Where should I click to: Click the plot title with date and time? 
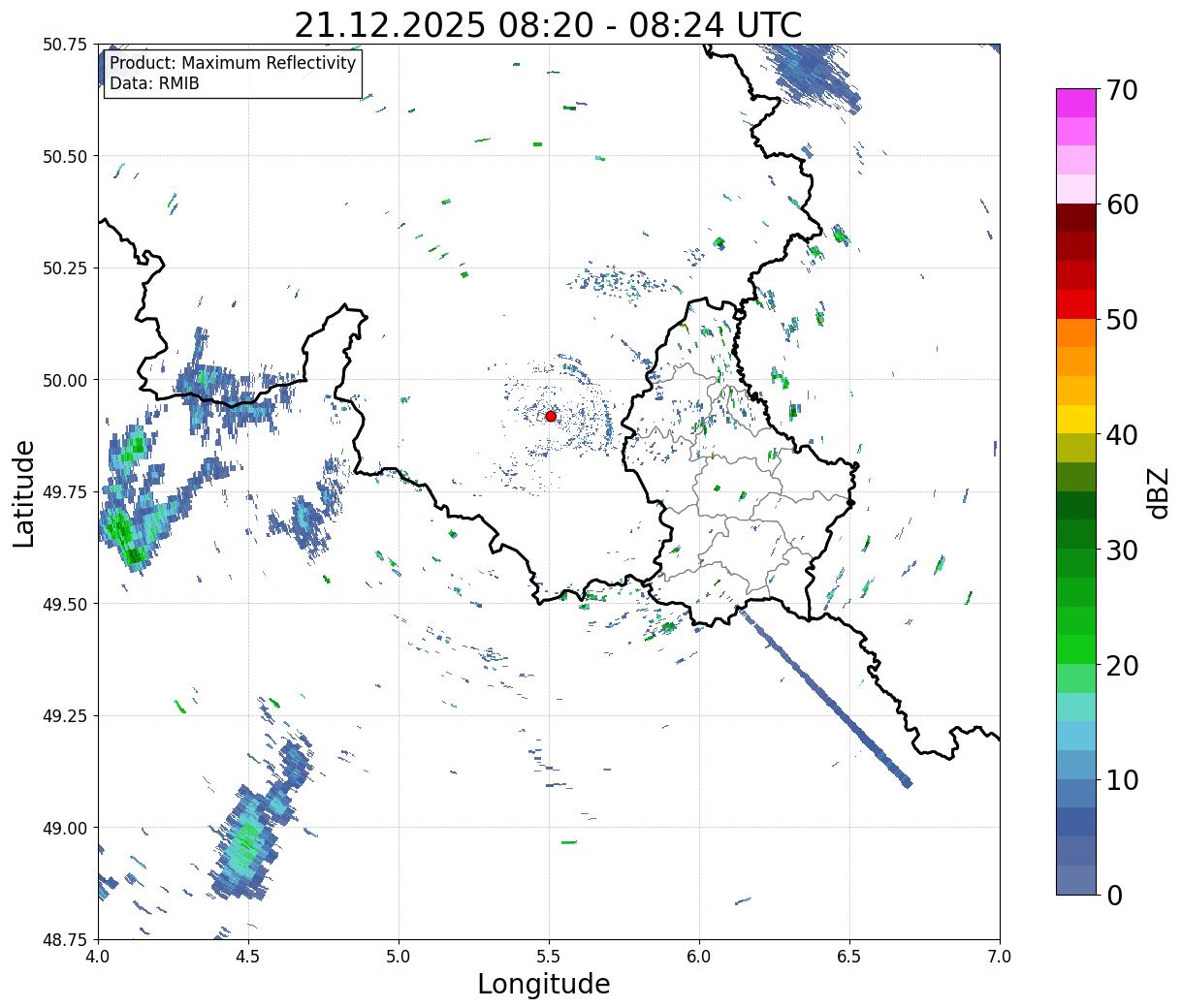pos(548,24)
